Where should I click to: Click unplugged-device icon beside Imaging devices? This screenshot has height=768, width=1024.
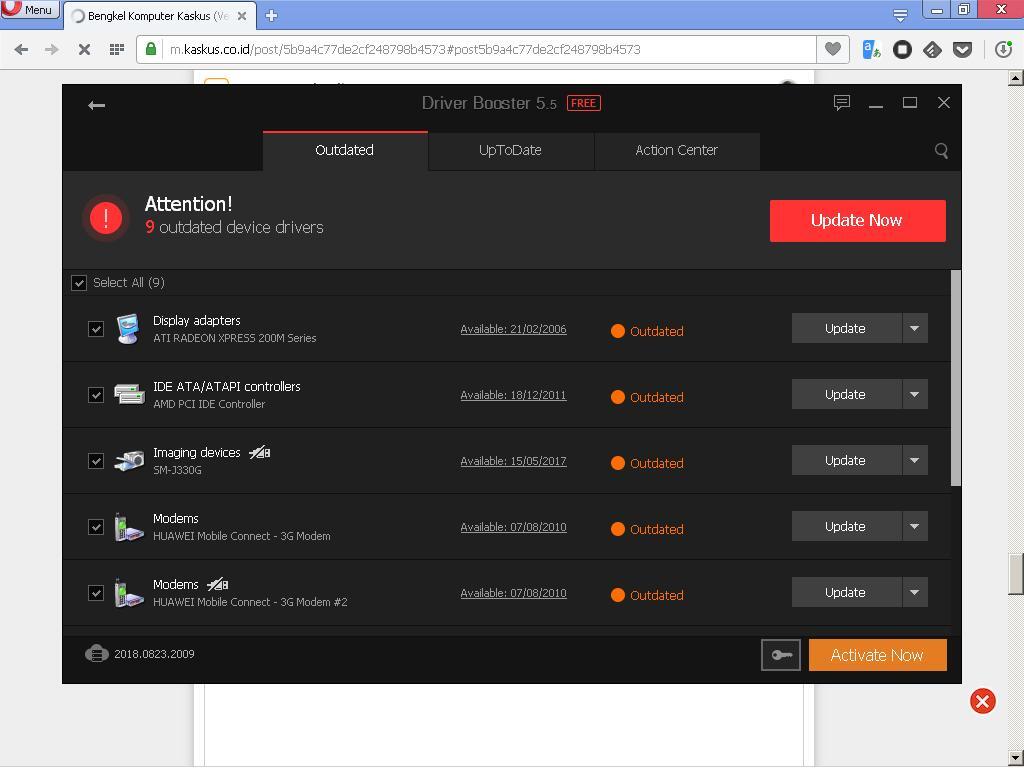(259, 452)
